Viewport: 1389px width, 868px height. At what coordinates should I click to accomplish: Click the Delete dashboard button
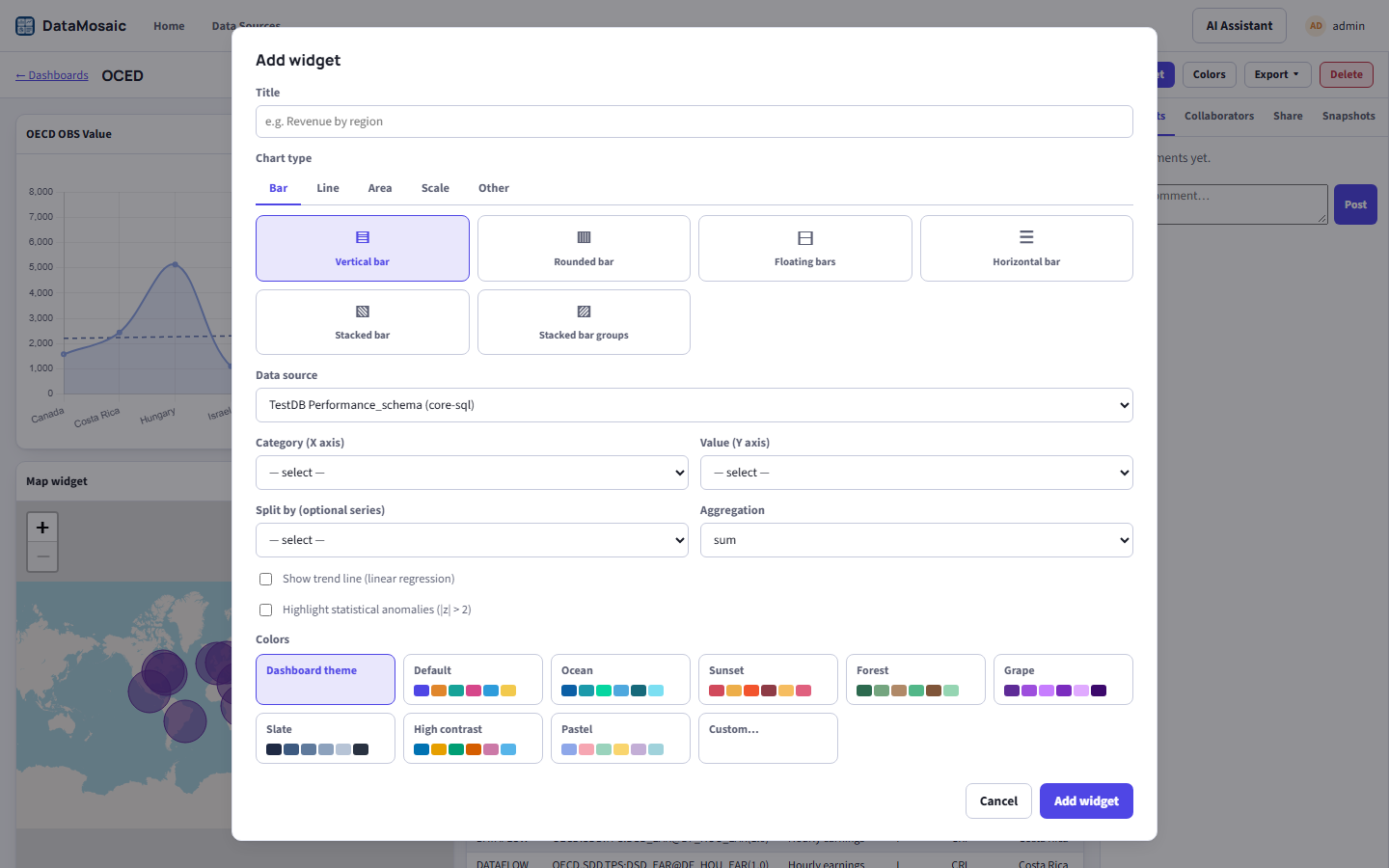(1347, 74)
